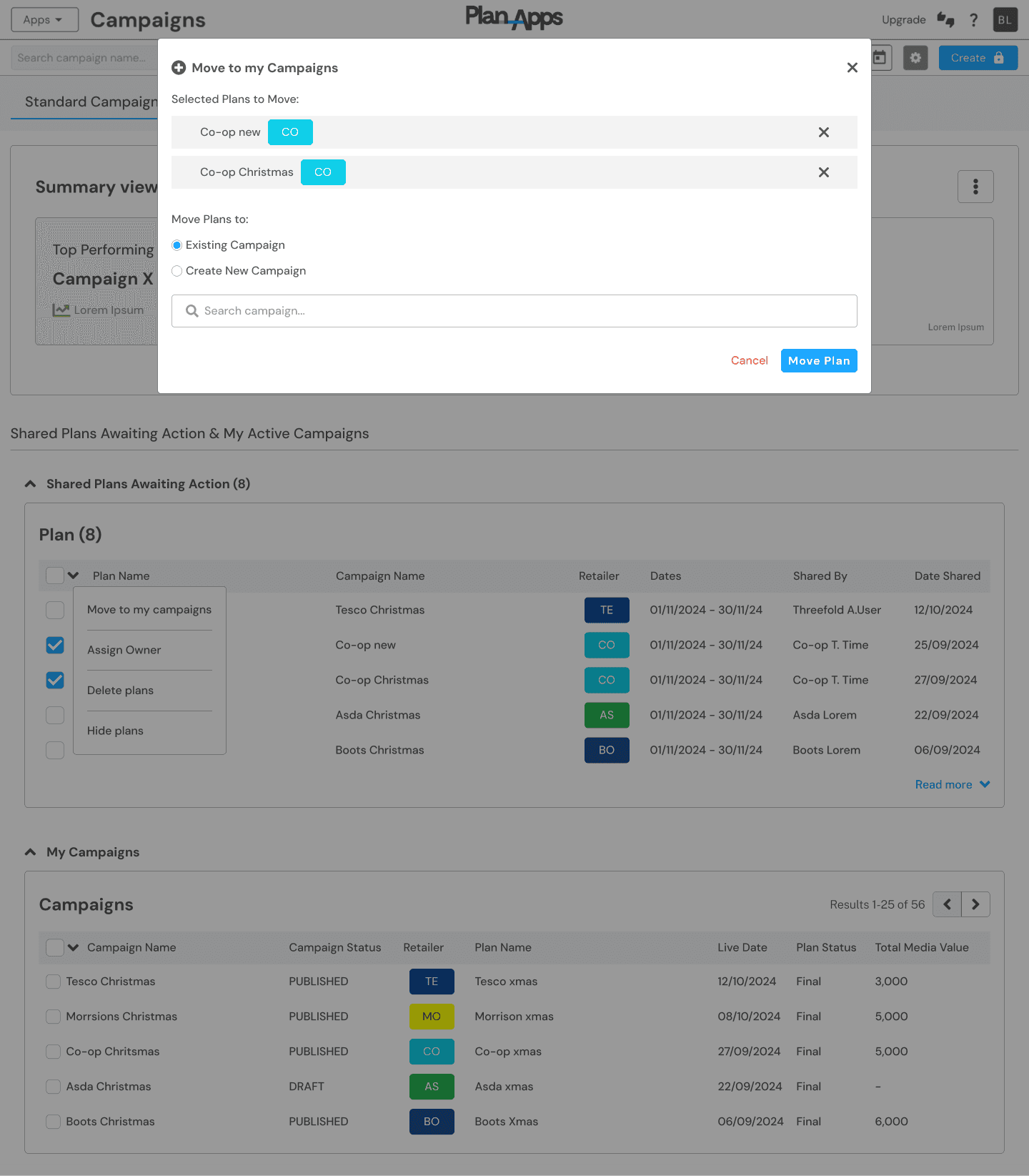
Task: Sort by Campaign Status column header
Action: (335, 947)
